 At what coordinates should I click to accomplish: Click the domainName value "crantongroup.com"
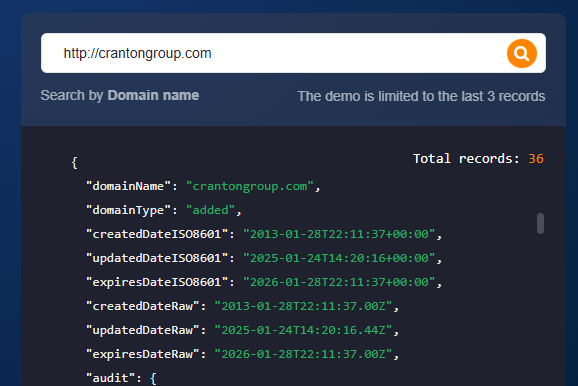coord(250,186)
